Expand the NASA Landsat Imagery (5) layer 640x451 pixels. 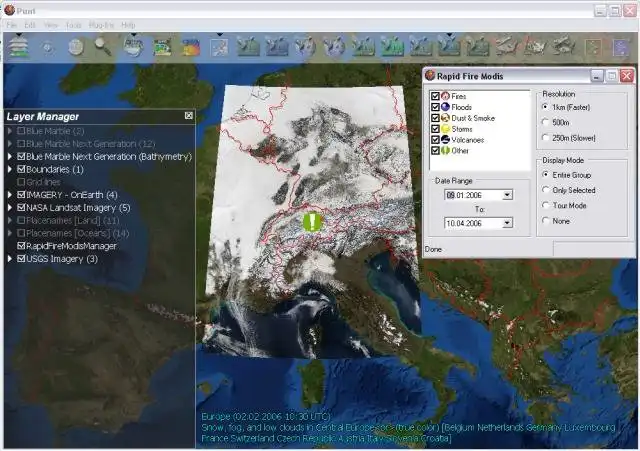pos(10,207)
